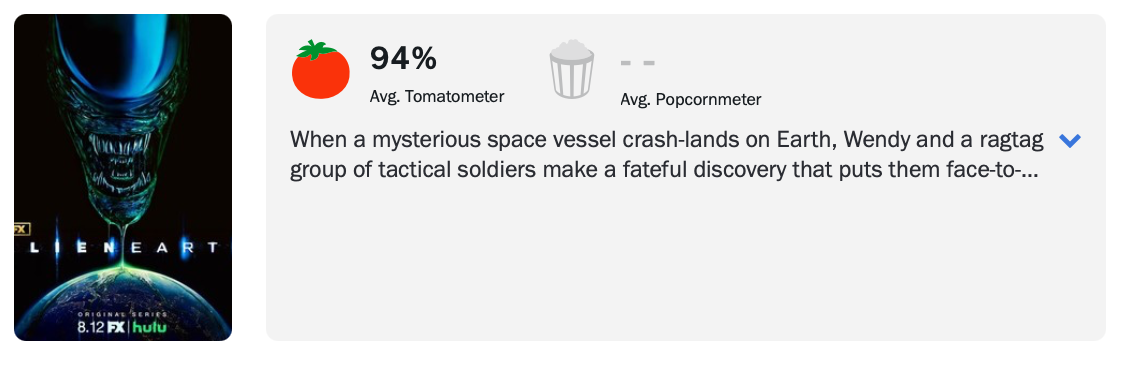This screenshot has width=1122, height=389.
Task: Click the Original Series text on poster
Action: (122, 315)
